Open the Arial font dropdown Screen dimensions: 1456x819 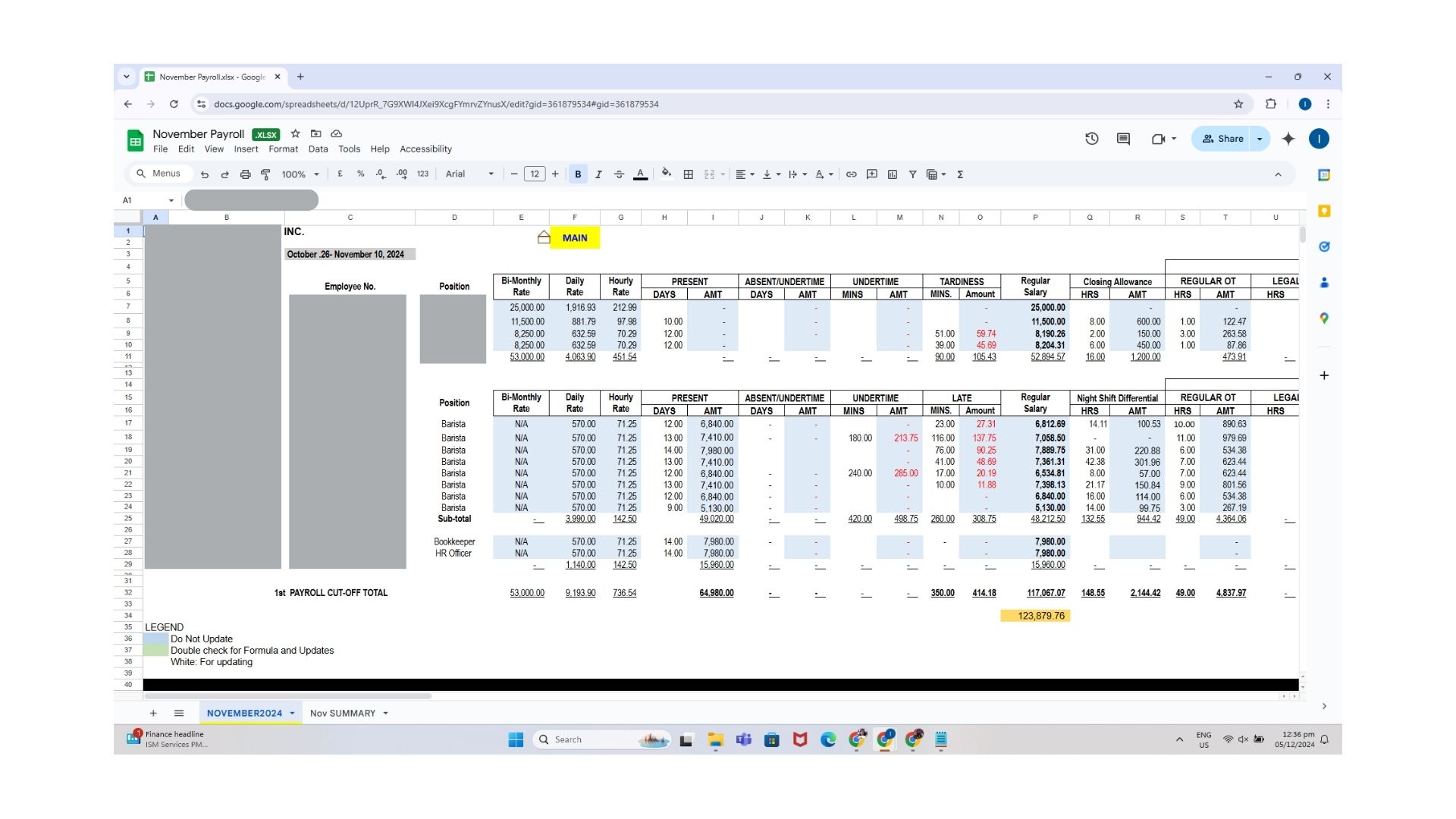coord(469,174)
